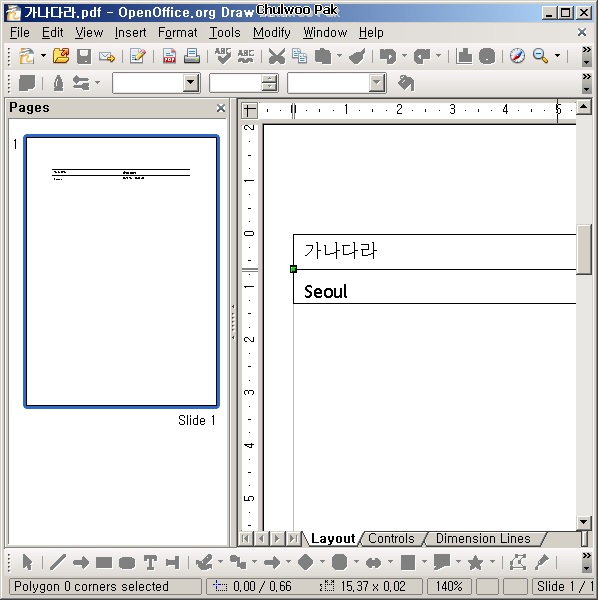Send document as e-mail icon
Screen dimensions: 598x600
(x=107, y=57)
